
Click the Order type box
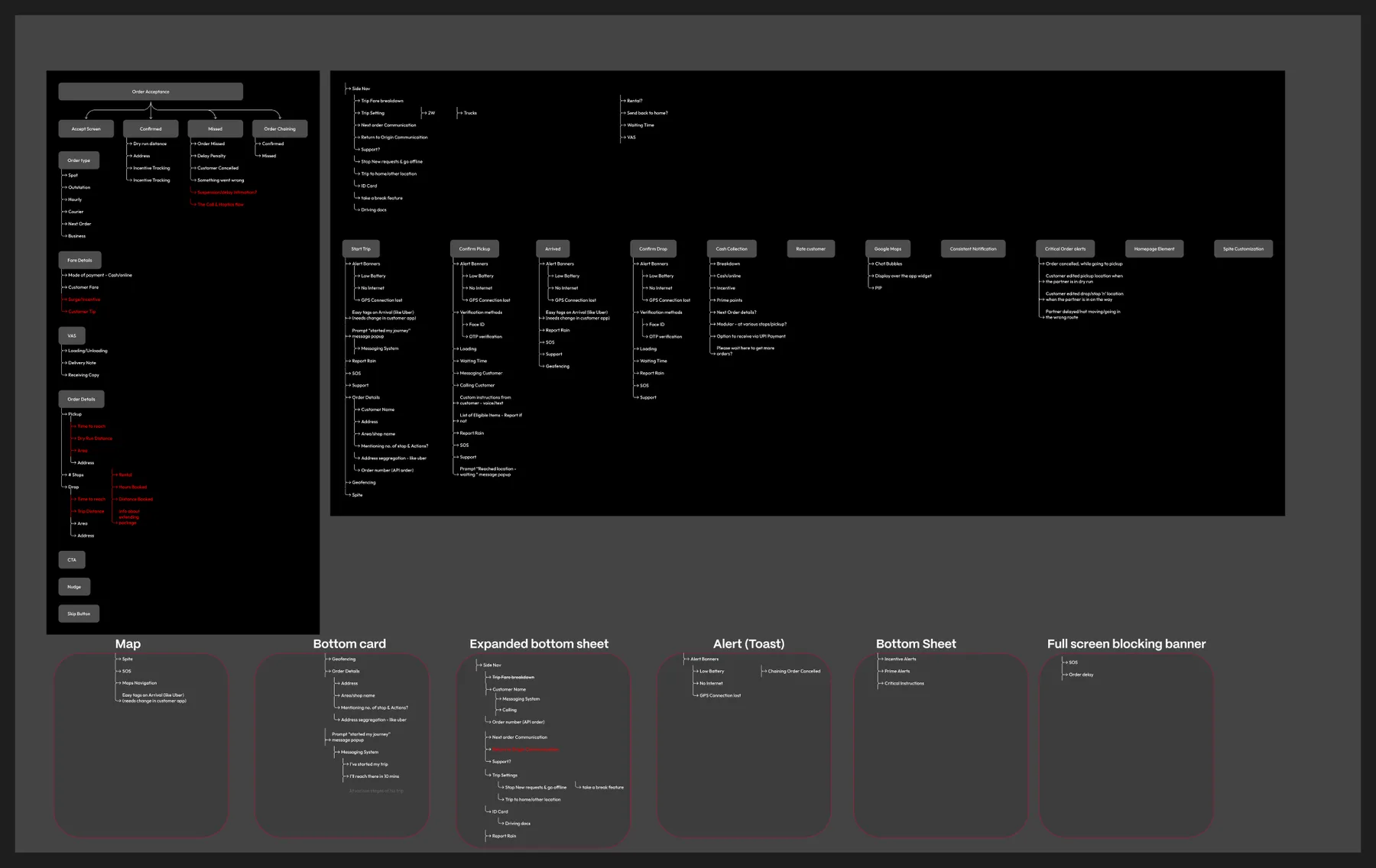click(79, 160)
